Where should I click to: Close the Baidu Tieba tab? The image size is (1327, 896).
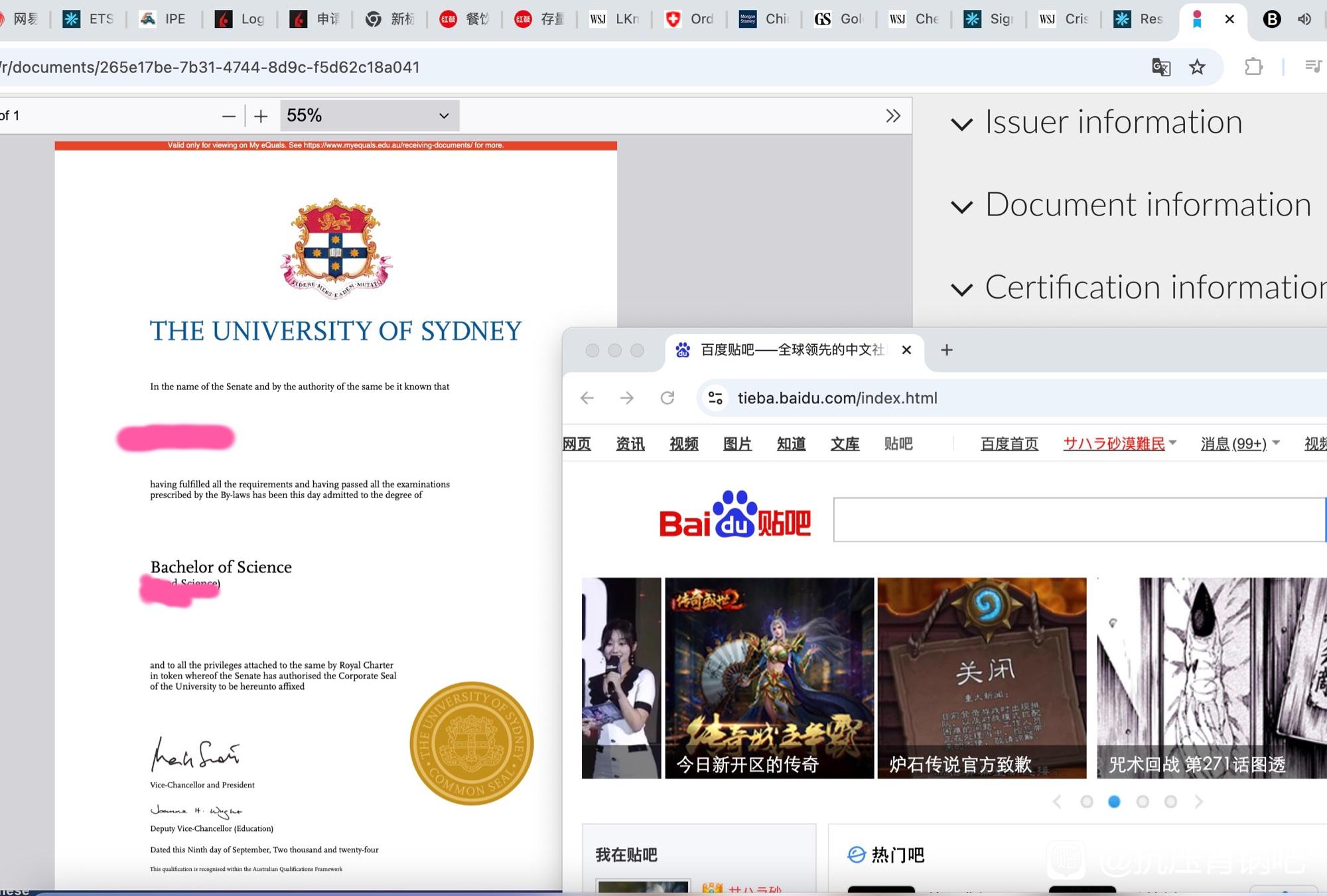click(x=906, y=350)
